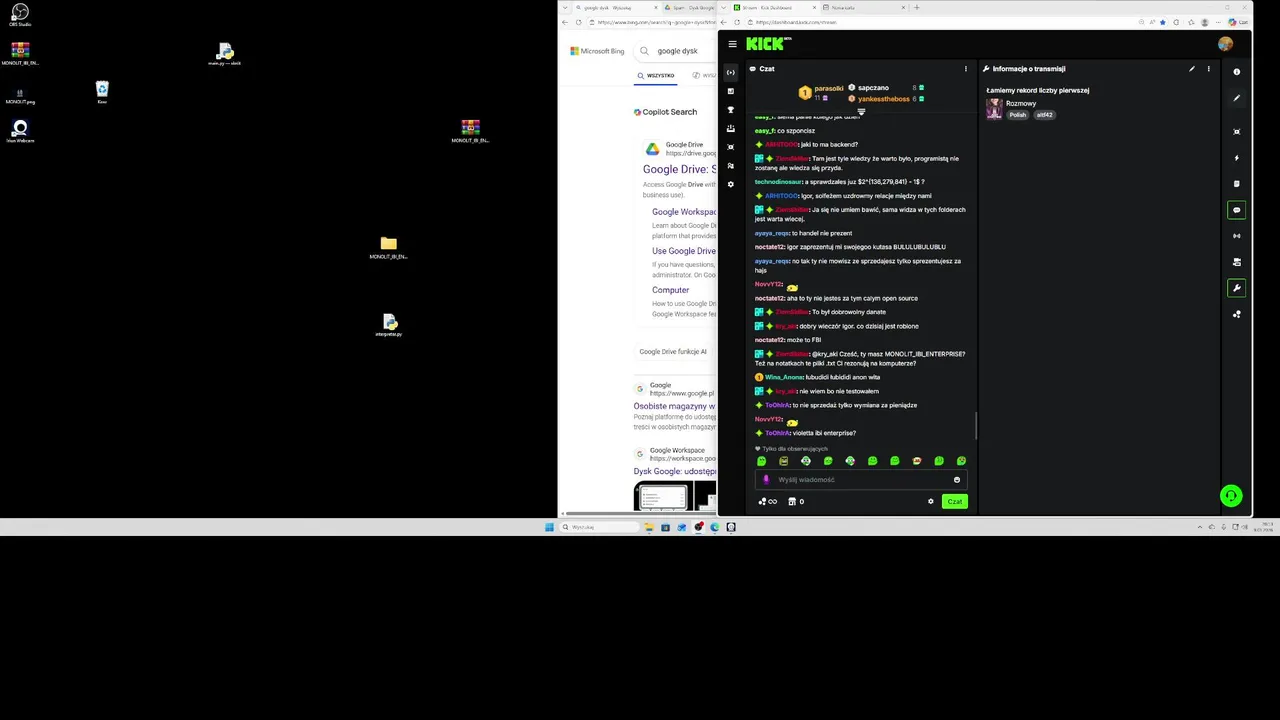1280x720 pixels.
Task: Switch to 'Spam - Dysk Google' tab
Action: [x=690, y=7]
